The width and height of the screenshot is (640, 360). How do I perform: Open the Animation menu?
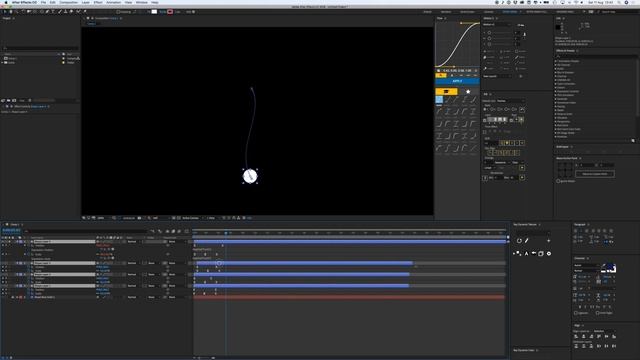click(x=113, y=2)
